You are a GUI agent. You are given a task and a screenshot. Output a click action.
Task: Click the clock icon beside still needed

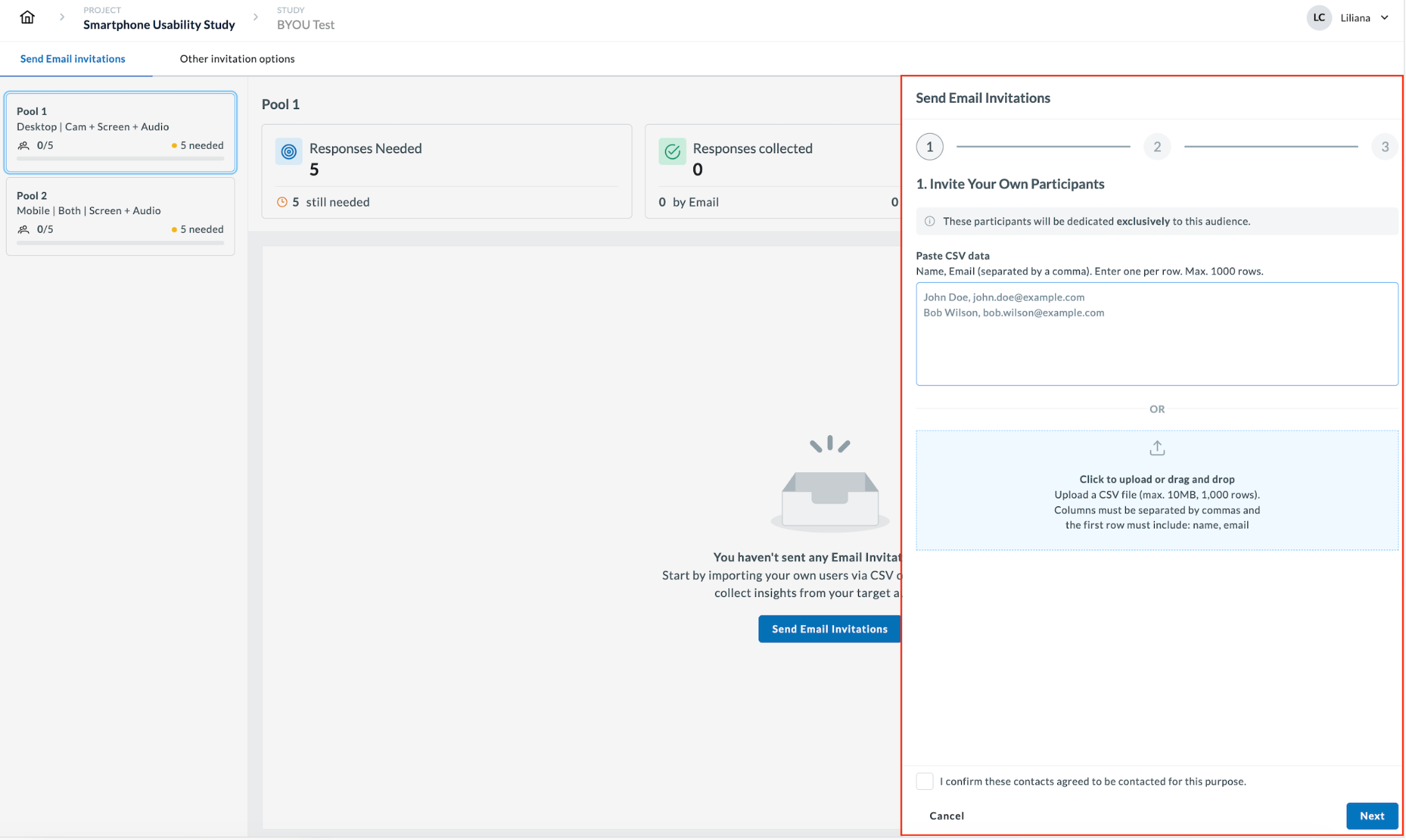click(x=281, y=202)
